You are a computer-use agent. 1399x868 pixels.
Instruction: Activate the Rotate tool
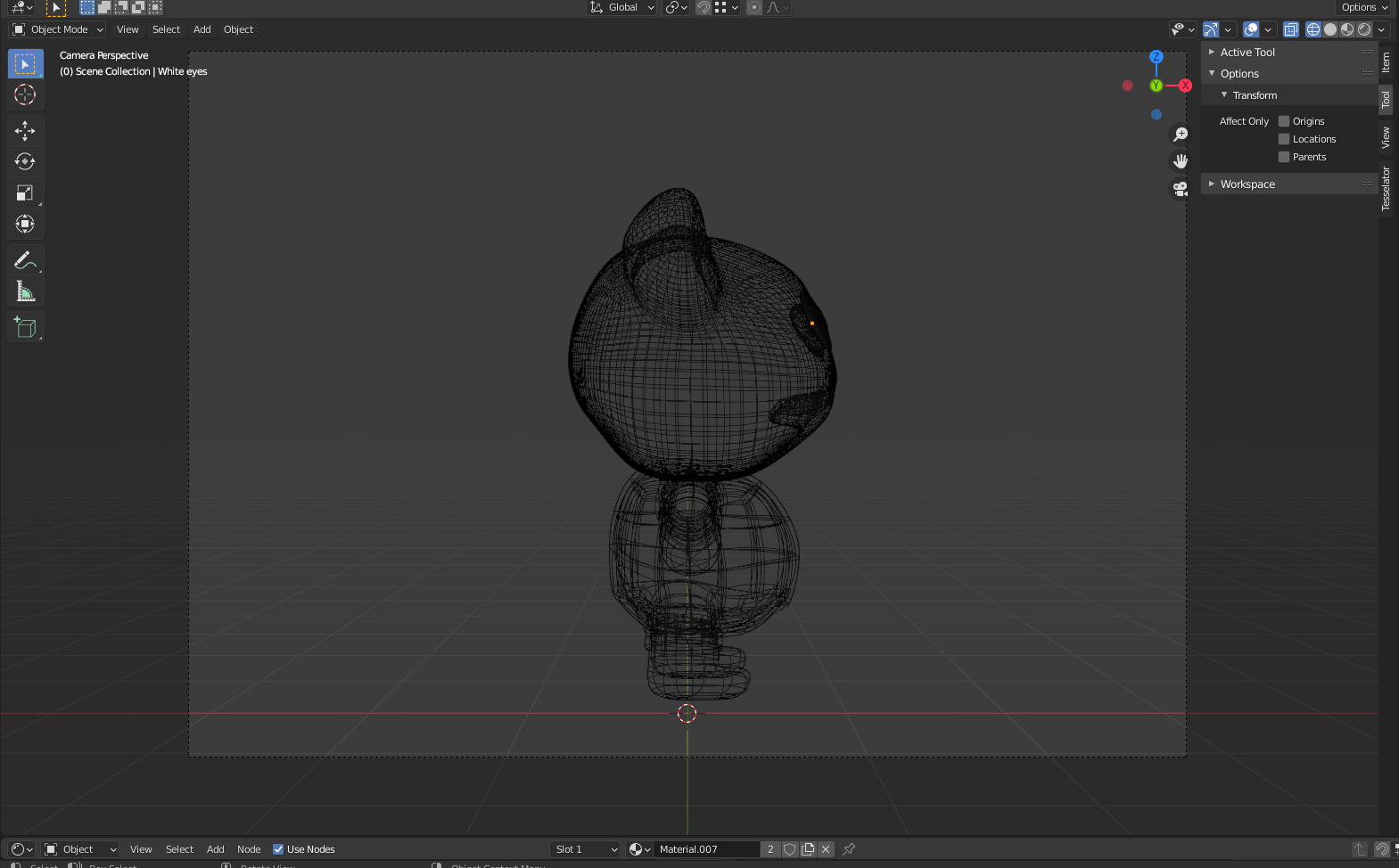coord(25,161)
